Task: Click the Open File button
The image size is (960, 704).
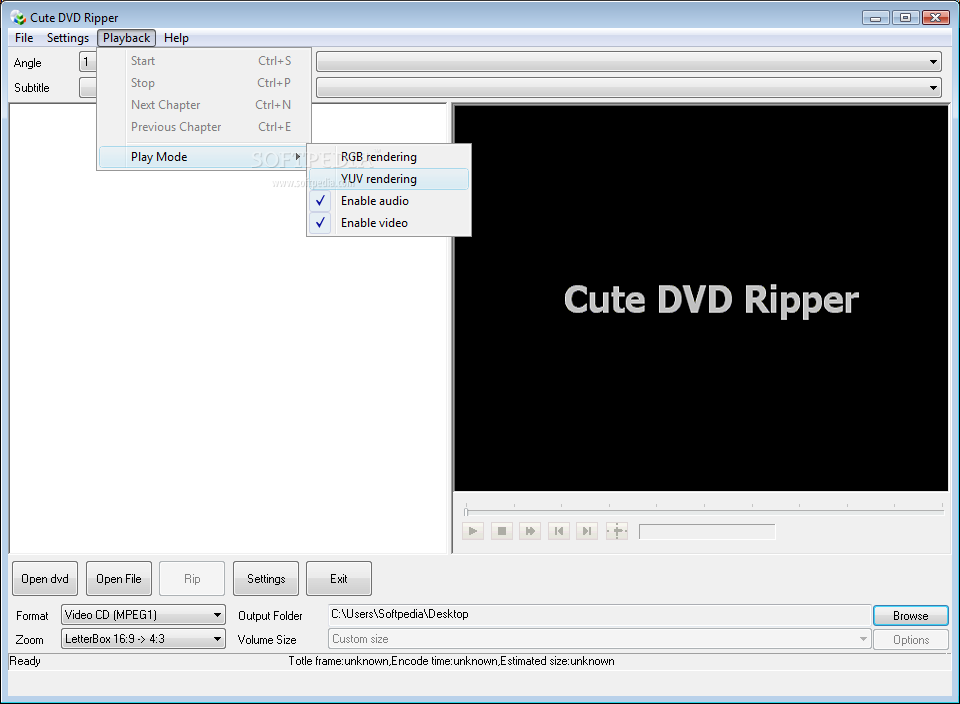Action: [x=119, y=579]
